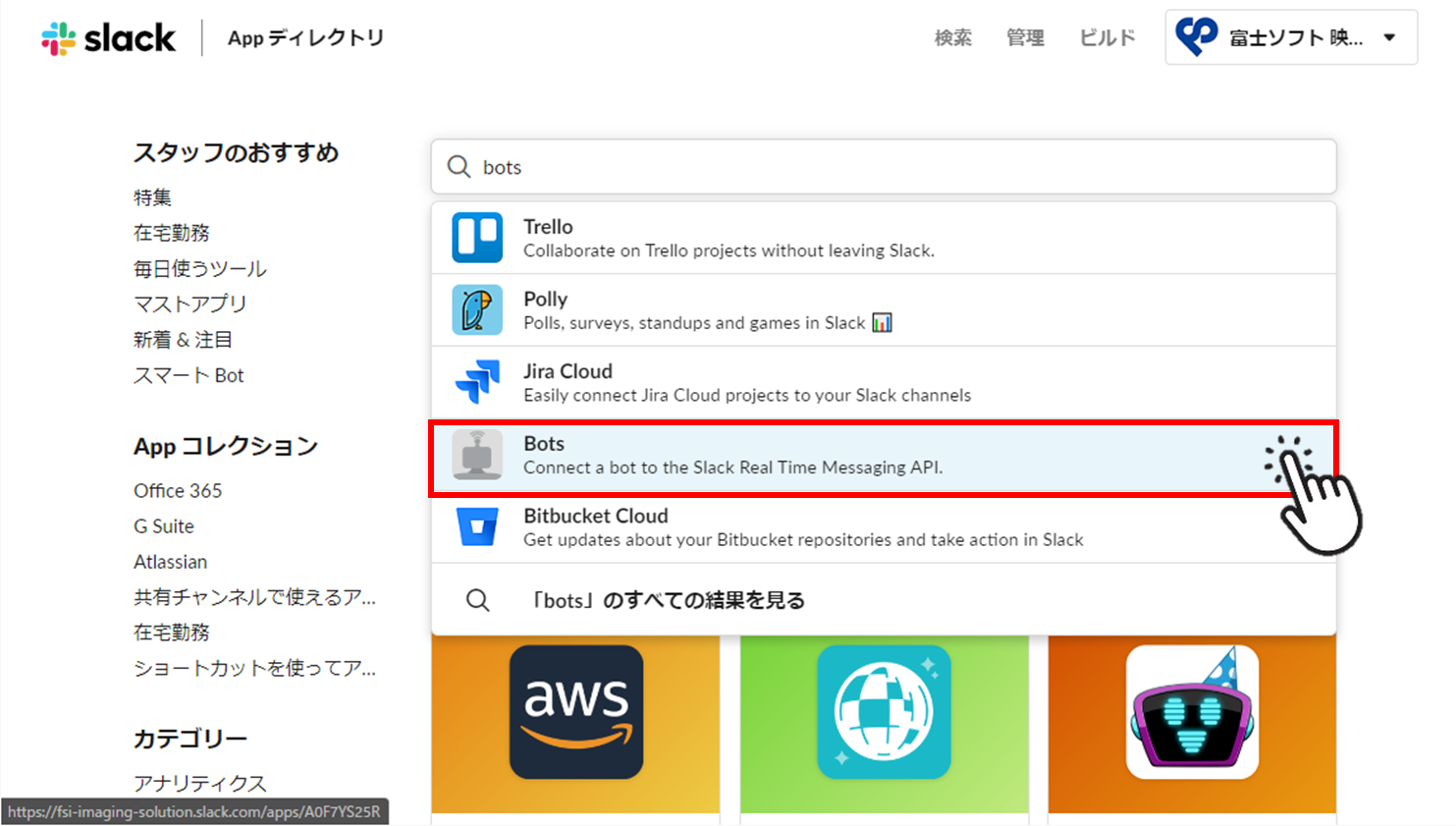Open the Office 365 collection
Viewport: 1456px width, 826px height.
pyautogui.click(x=178, y=490)
